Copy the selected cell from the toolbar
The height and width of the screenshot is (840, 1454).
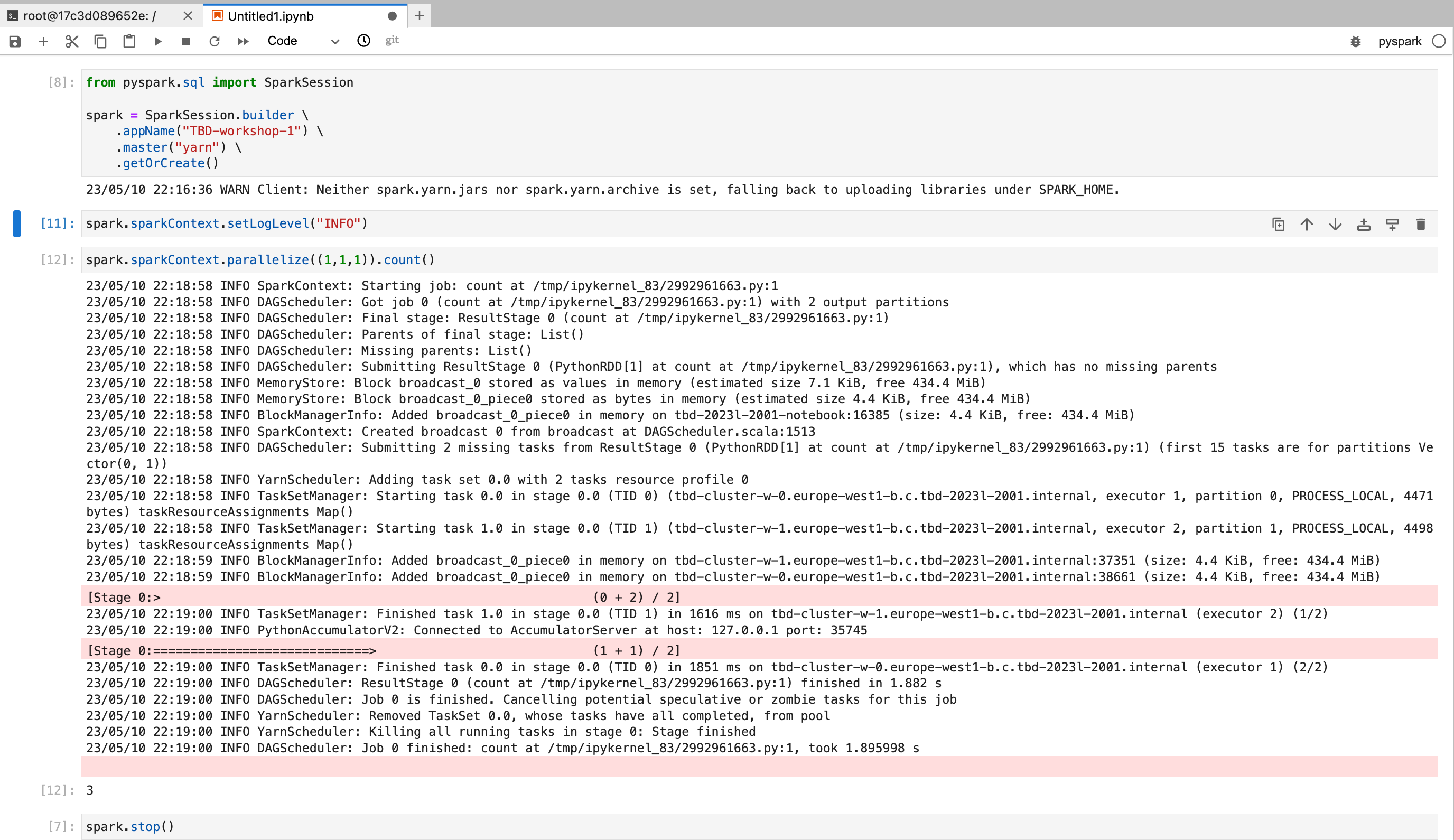pos(100,41)
